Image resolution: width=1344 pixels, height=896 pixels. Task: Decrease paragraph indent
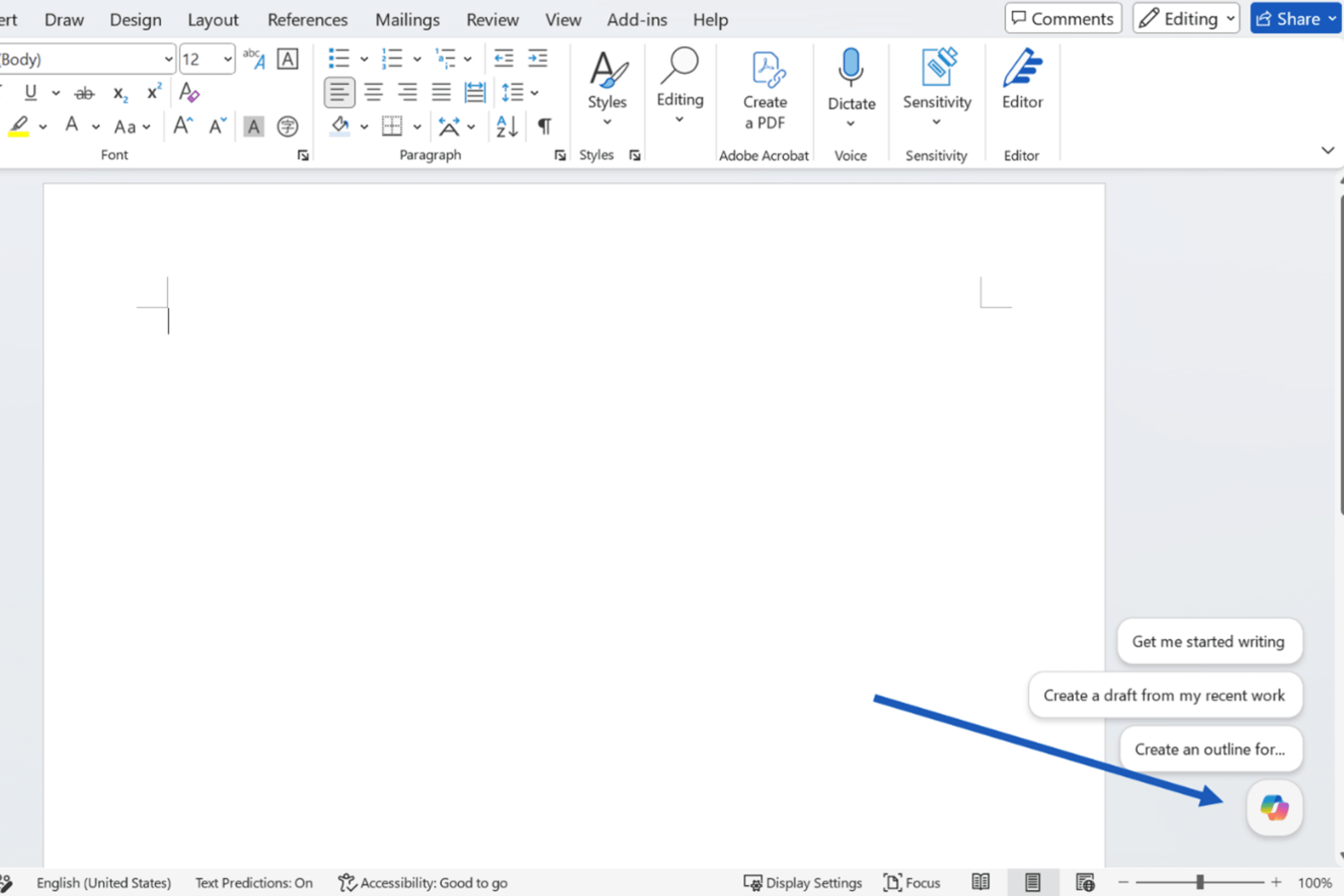click(x=503, y=58)
